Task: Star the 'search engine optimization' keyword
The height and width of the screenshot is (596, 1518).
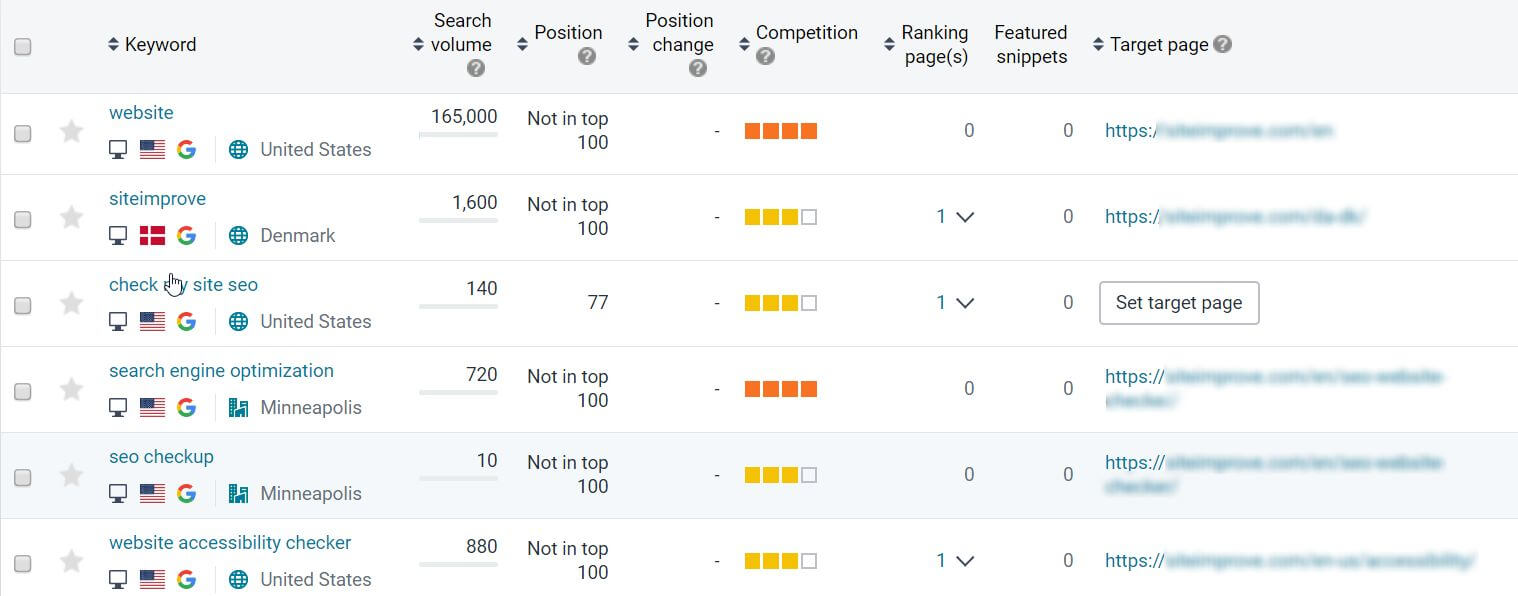Action: pyautogui.click(x=71, y=389)
